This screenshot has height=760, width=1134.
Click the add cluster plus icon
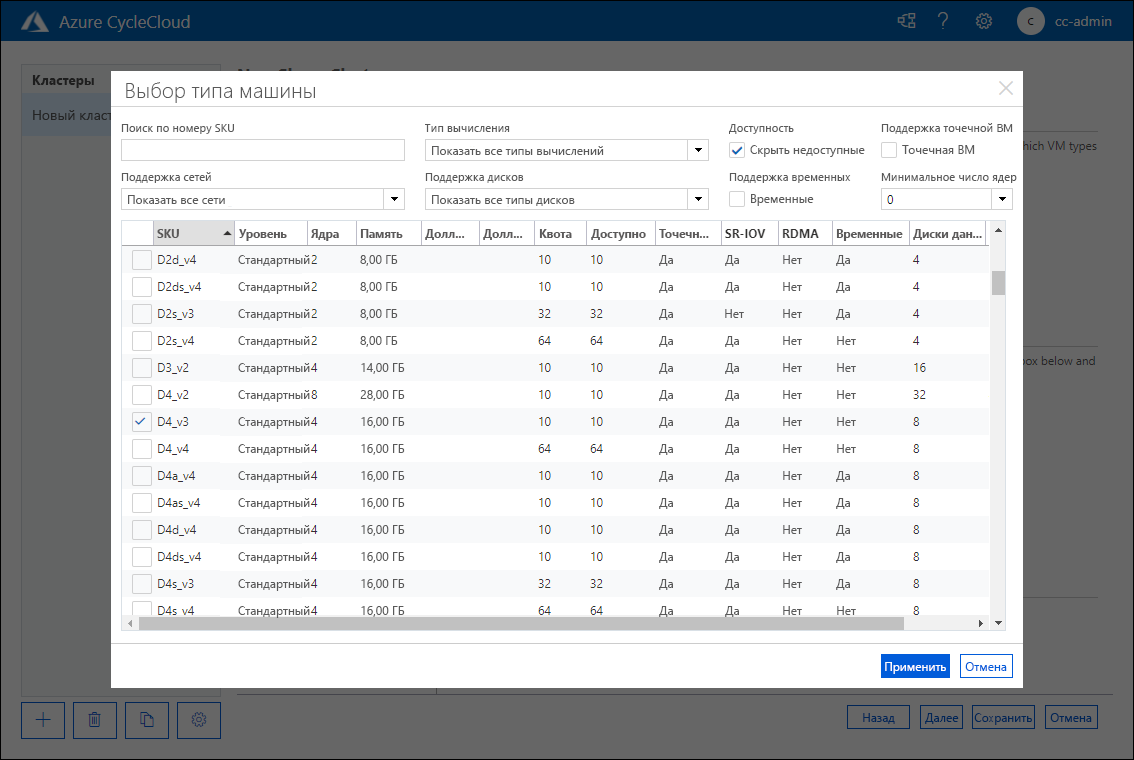43,719
